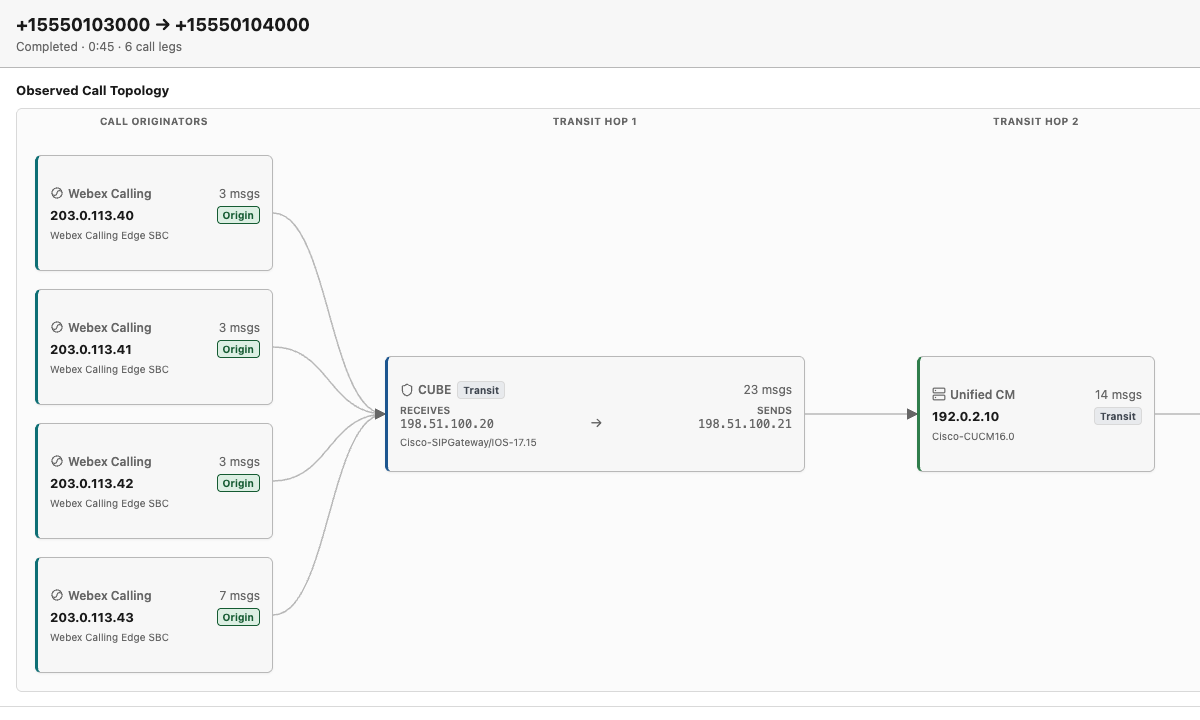Image resolution: width=1200 pixels, height=720 pixels.
Task: Click the Cisco-SIPGateway/IOS-17.15 user agent text
Action: tap(468, 442)
